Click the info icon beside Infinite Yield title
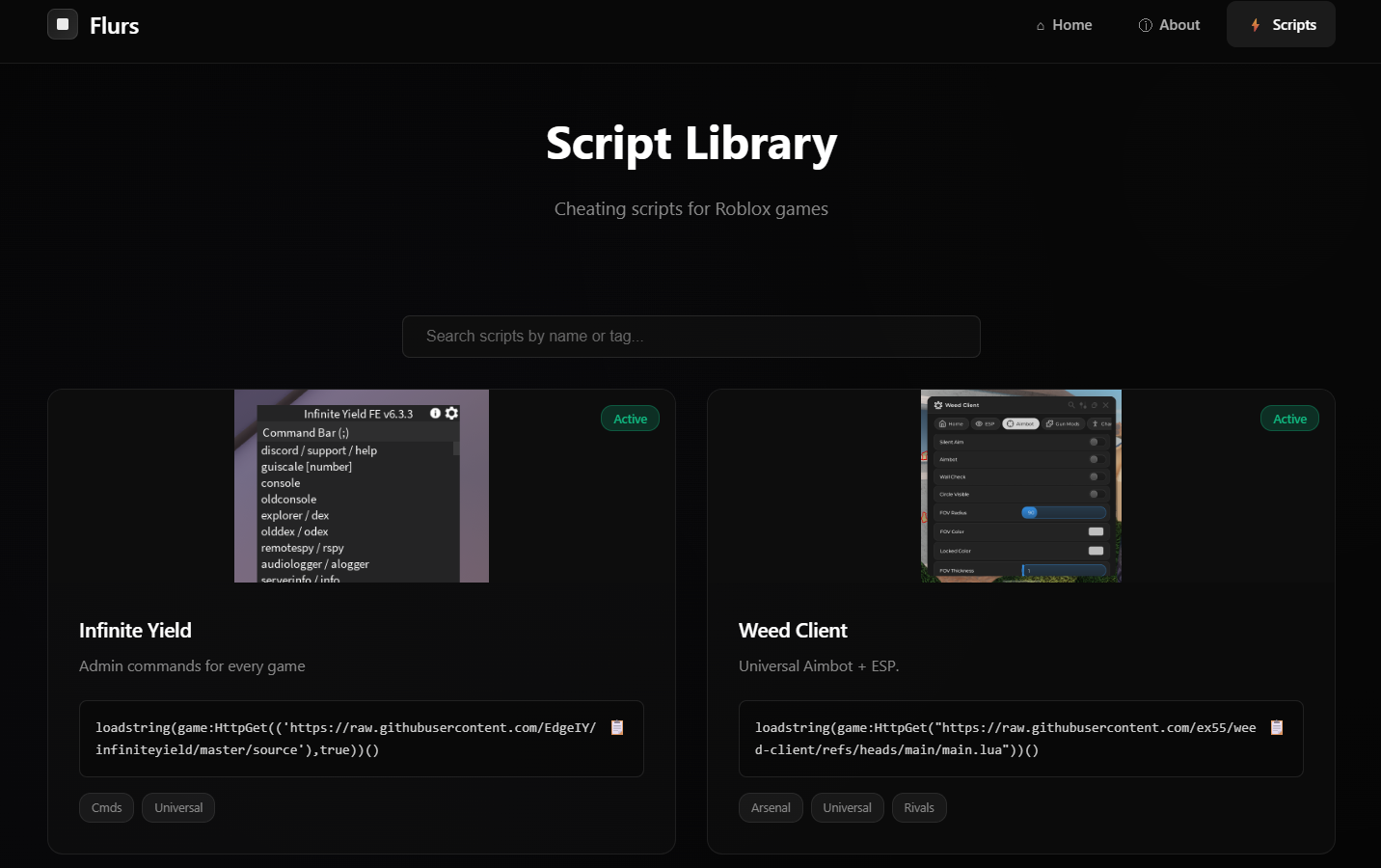The image size is (1381, 868). [436, 413]
